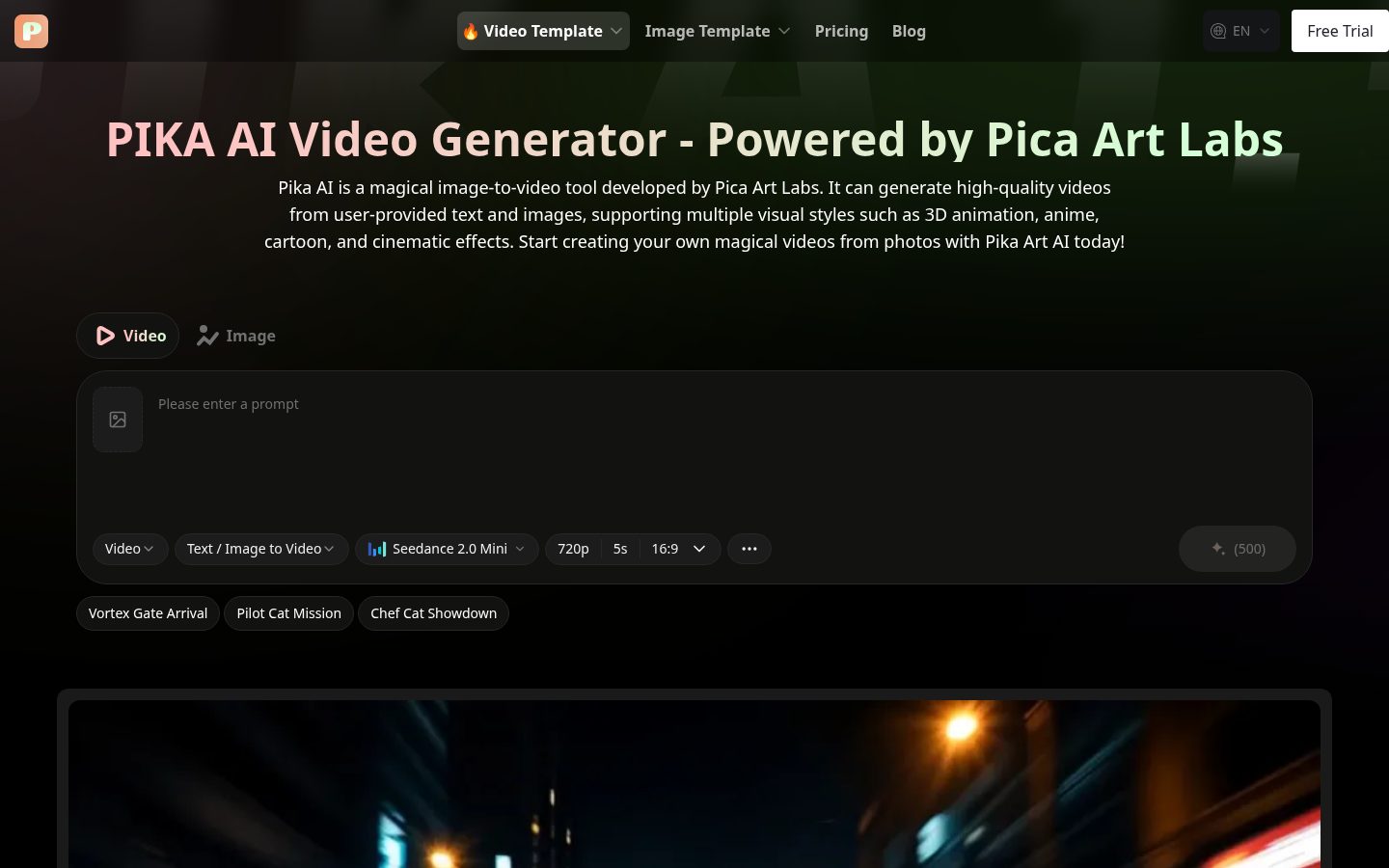Select the 16:9 aspect ratio setting
The image size is (1389, 868).
tap(665, 549)
